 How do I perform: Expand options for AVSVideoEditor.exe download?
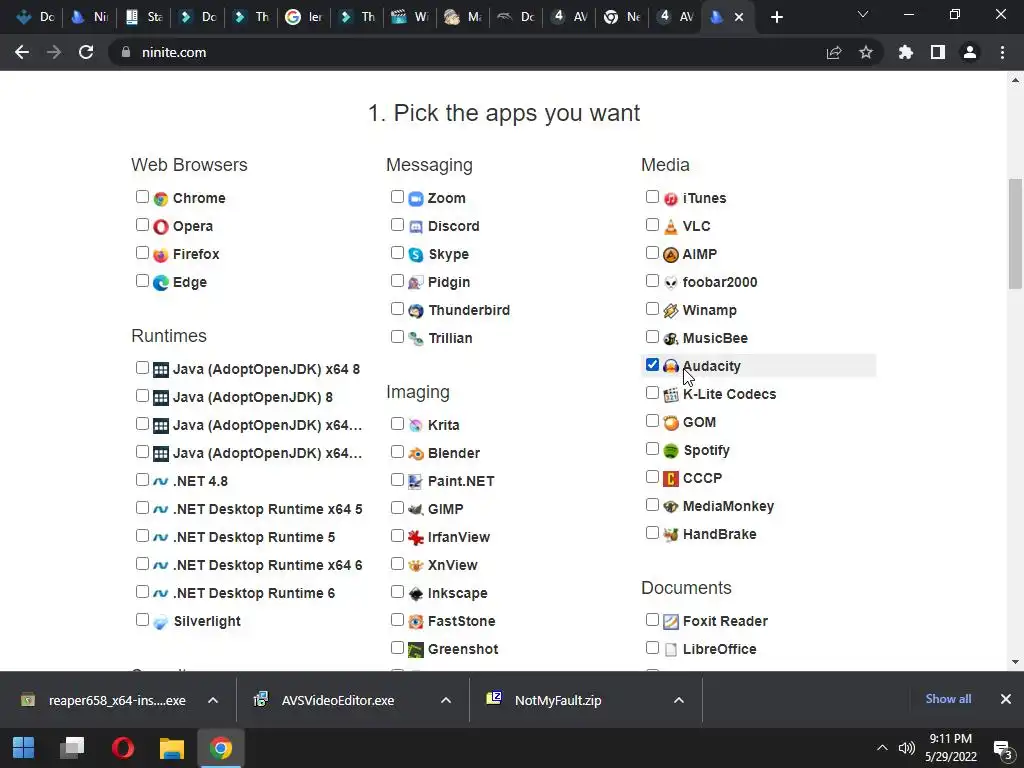point(446,700)
